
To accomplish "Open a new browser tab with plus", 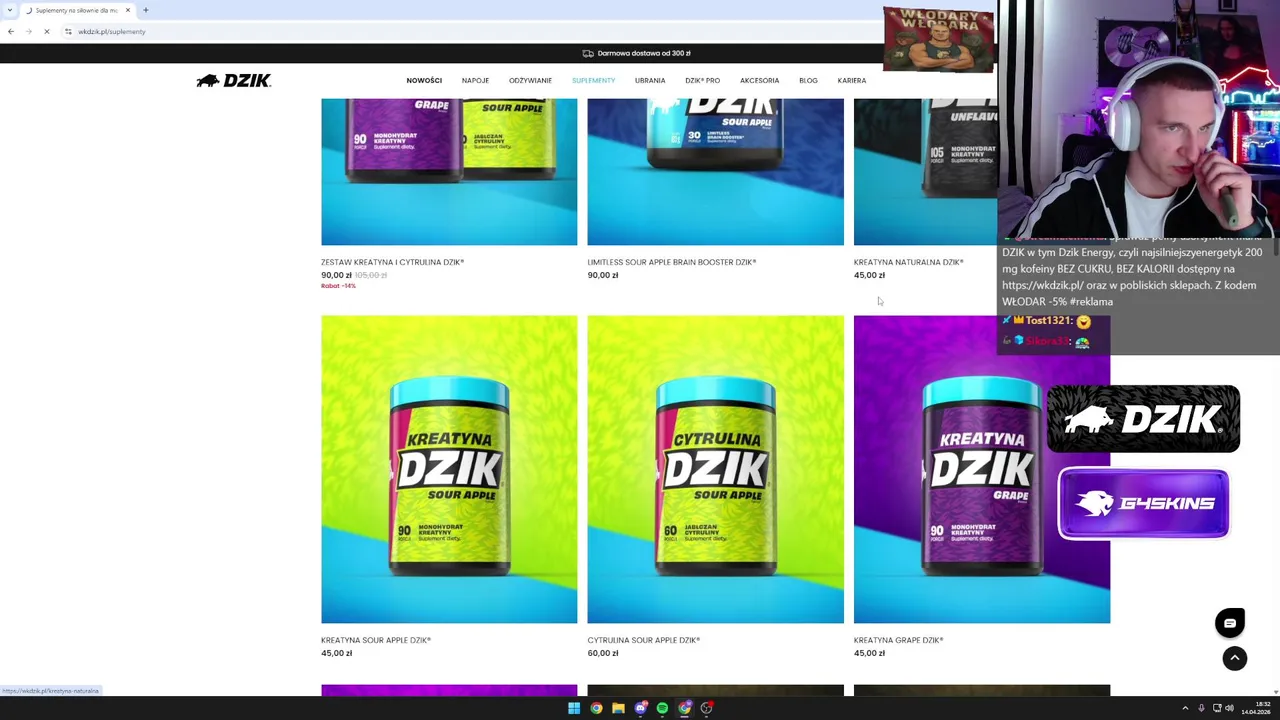I will [146, 10].
